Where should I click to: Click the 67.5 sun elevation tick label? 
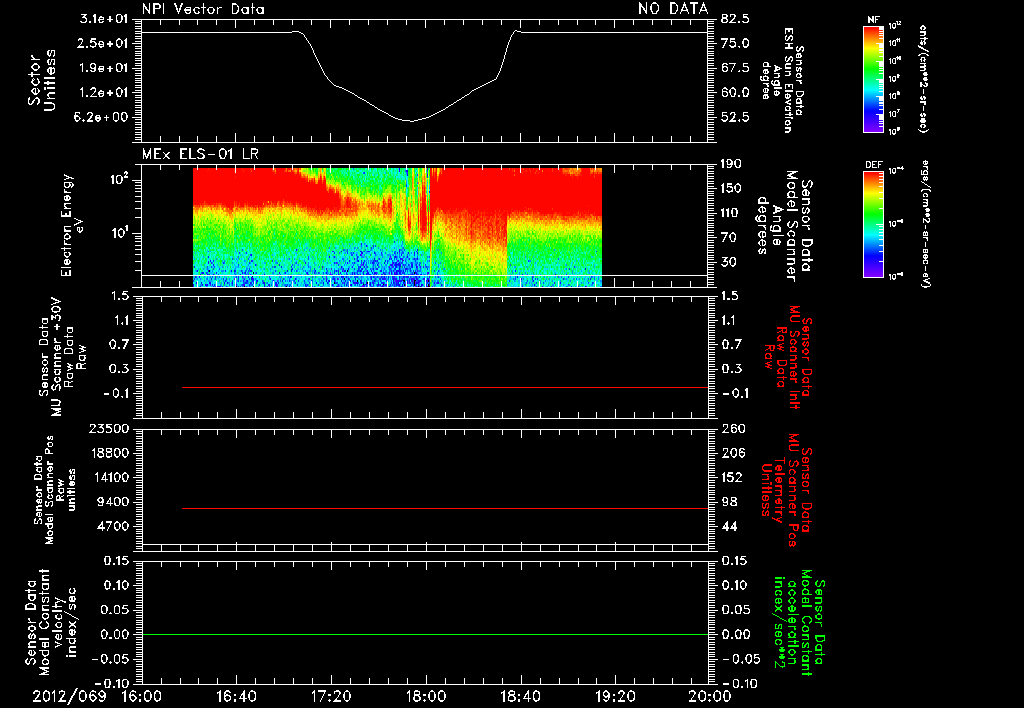point(735,68)
